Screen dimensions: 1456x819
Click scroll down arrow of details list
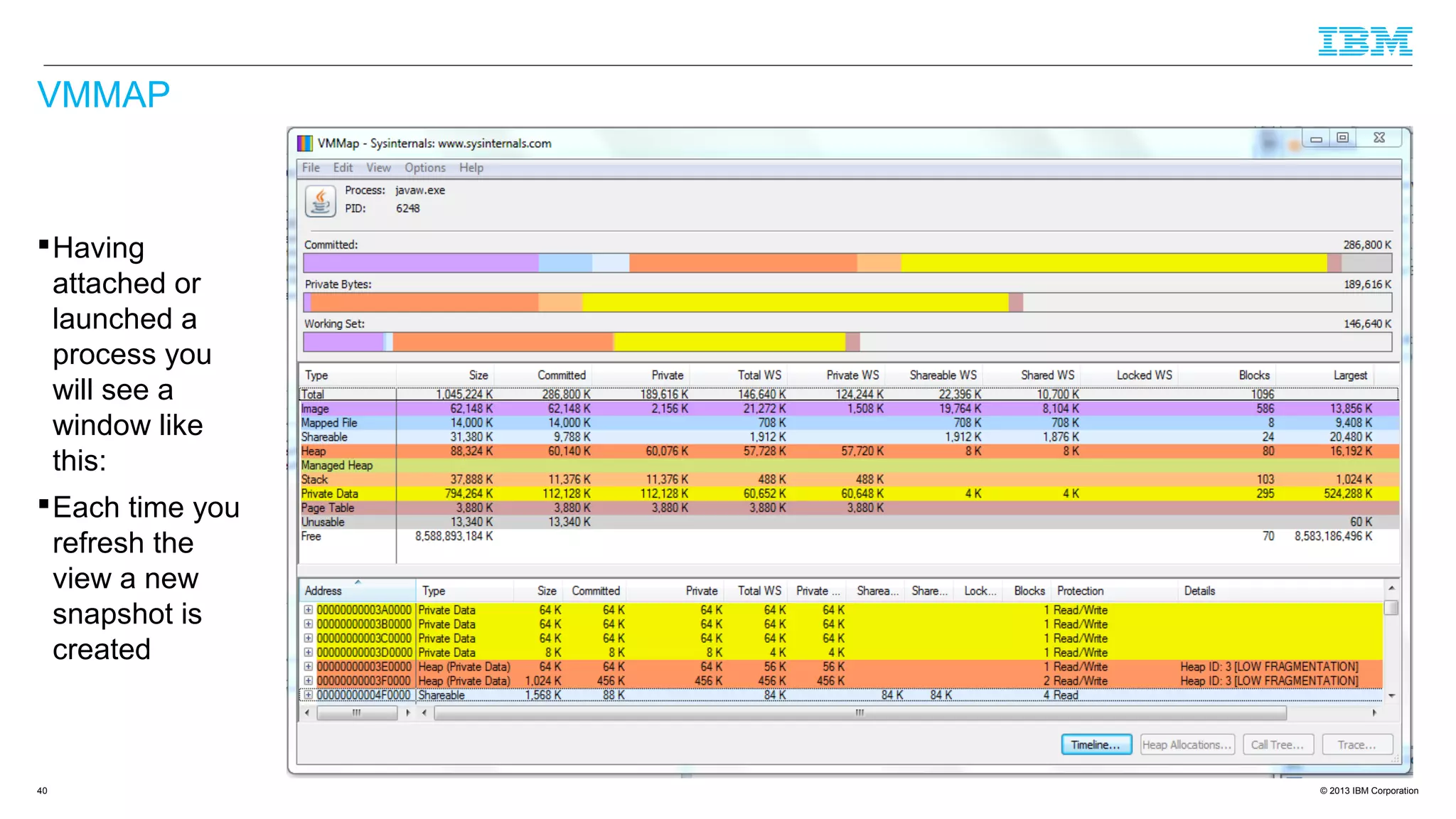tap(1391, 695)
